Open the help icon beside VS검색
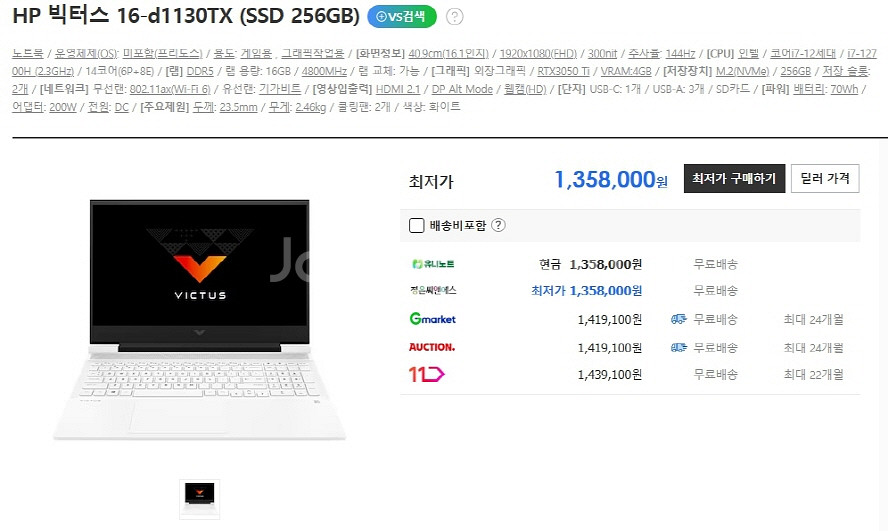 click(454, 17)
